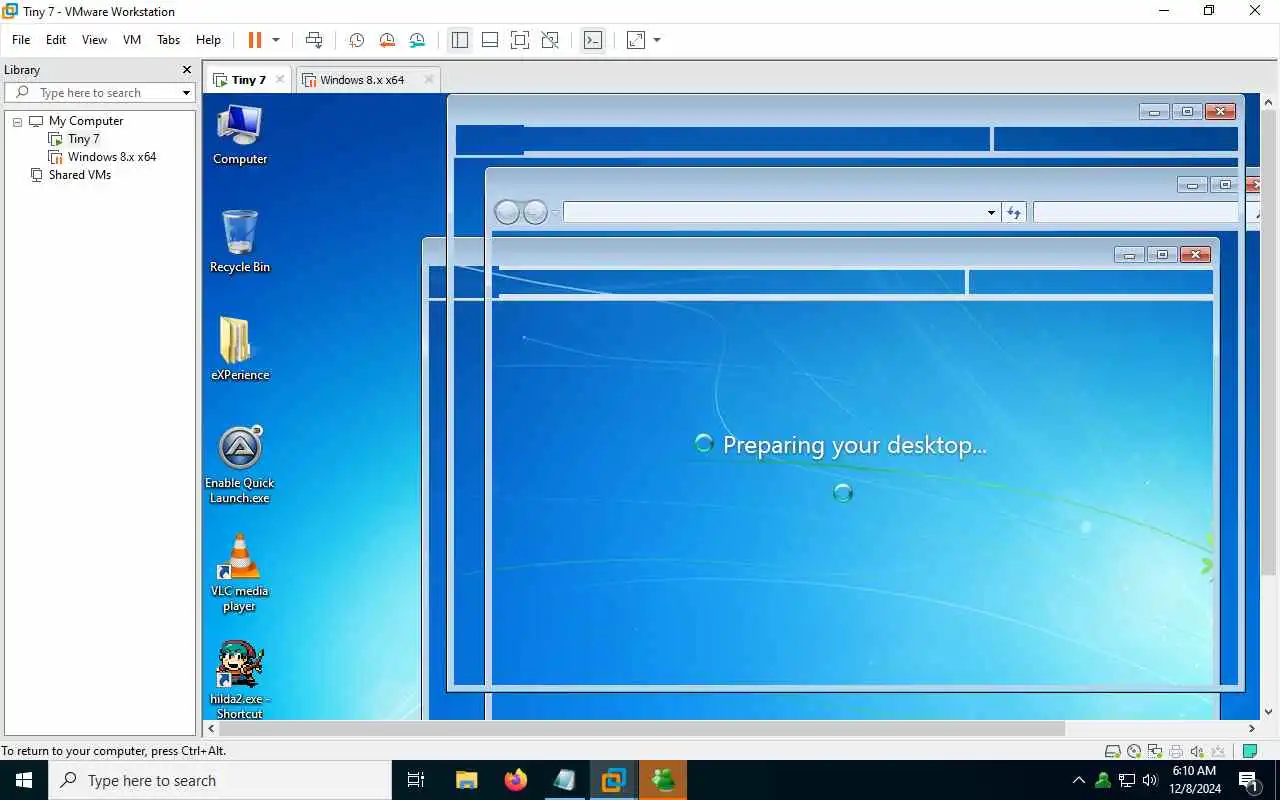Click the back navigation button in the guest window

coord(508,212)
